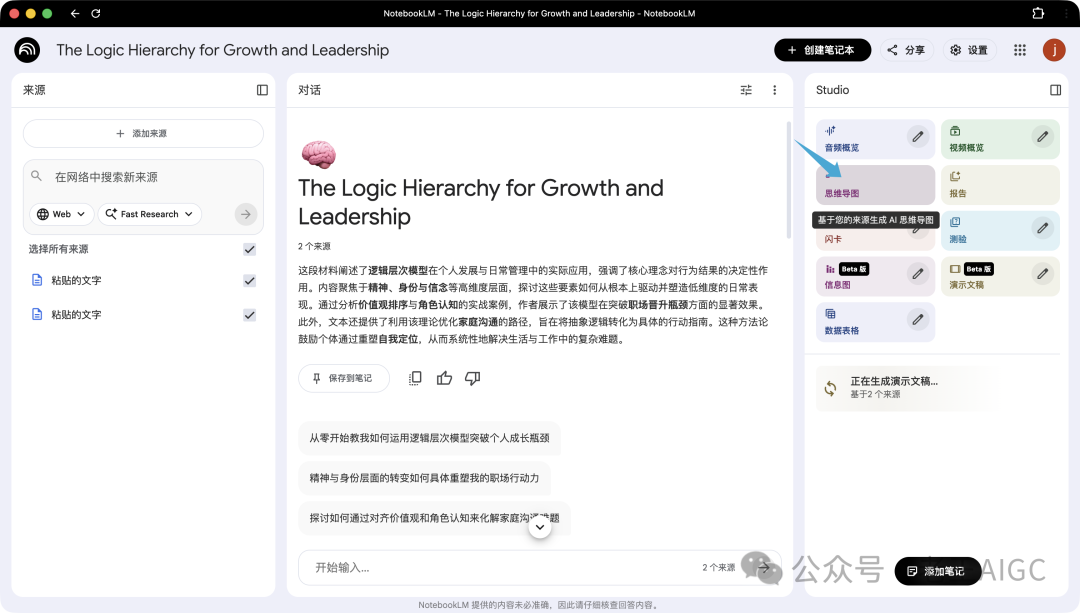The height and width of the screenshot is (613, 1080).
Task: Copy the summary with the copy icon
Action: click(415, 378)
